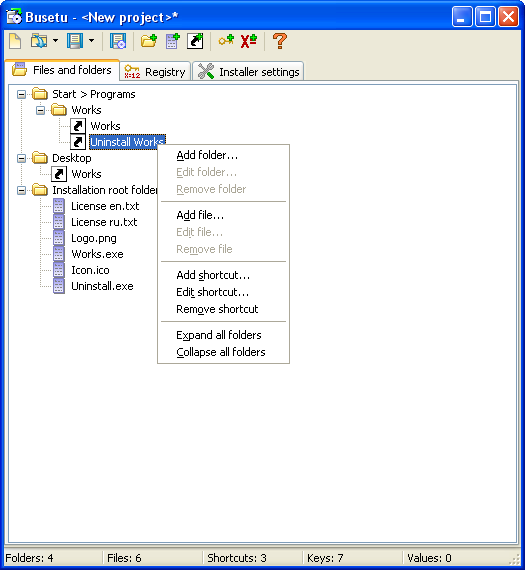Image resolution: width=525 pixels, height=570 pixels.
Task: Collapse the Start > Programs node
Action: click(x=21, y=95)
